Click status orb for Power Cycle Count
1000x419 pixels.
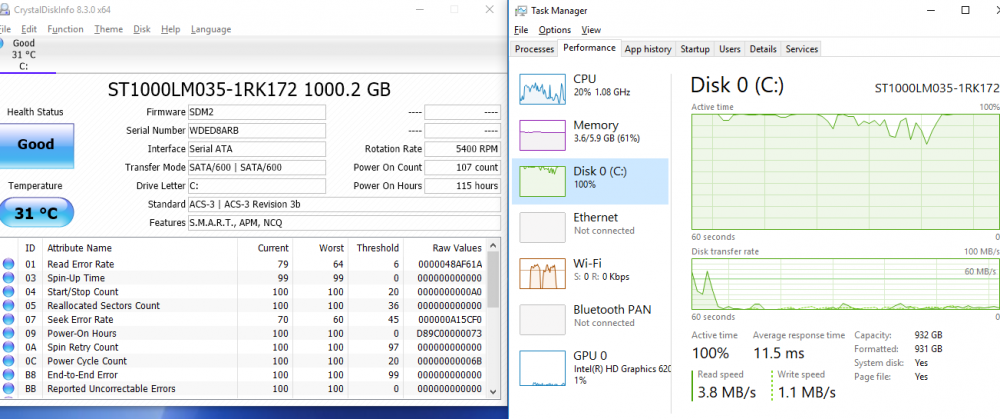[8, 361]
